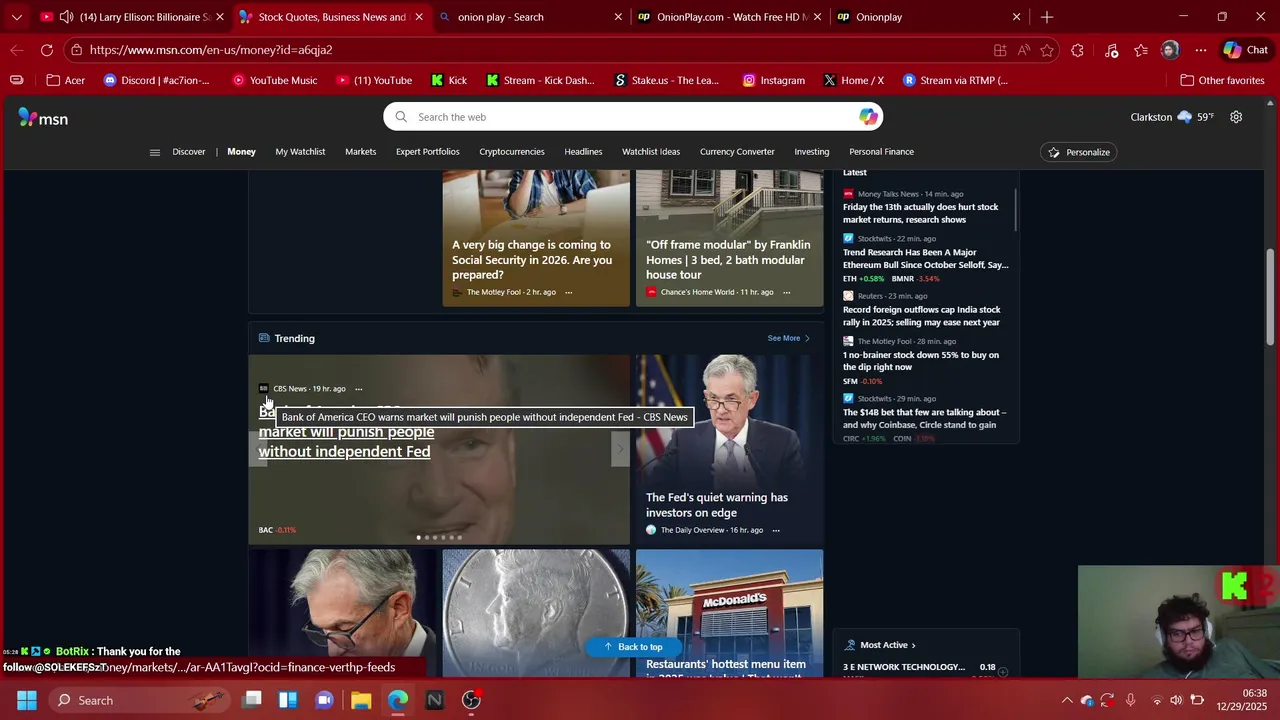The image size is (1280, 720).
Task: Open The Fed's quiet warning article
Action: (x=716, y=505)
